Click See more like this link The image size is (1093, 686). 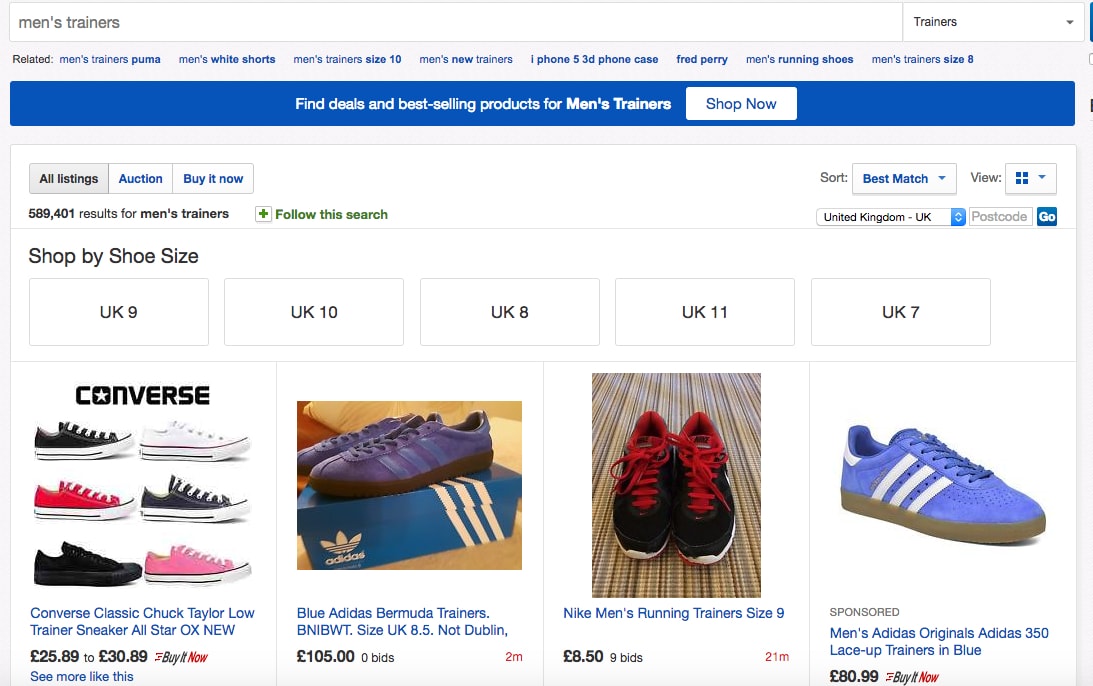coord(82,676)
